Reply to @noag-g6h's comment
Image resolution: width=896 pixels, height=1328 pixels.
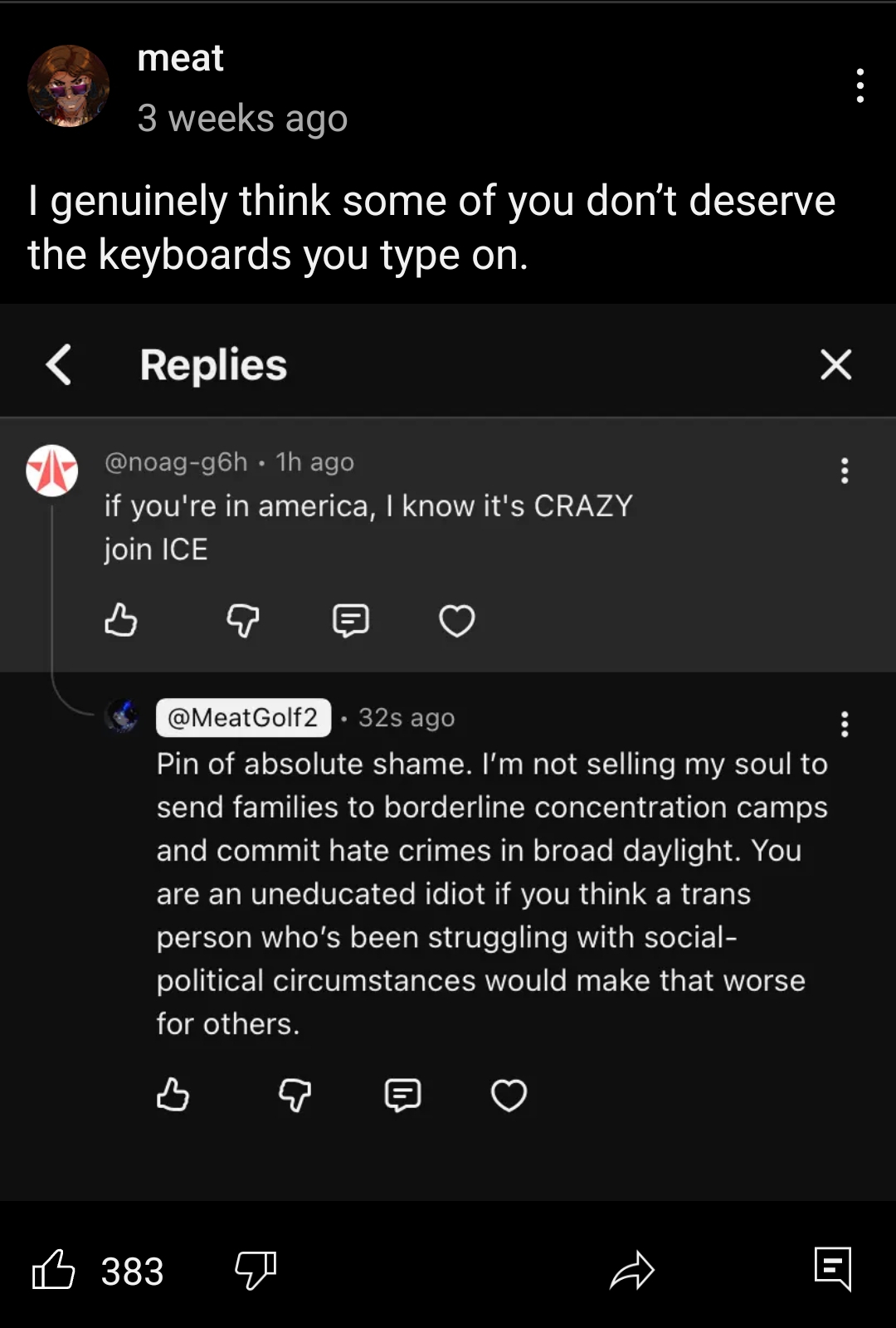click(x=350, y=620)
